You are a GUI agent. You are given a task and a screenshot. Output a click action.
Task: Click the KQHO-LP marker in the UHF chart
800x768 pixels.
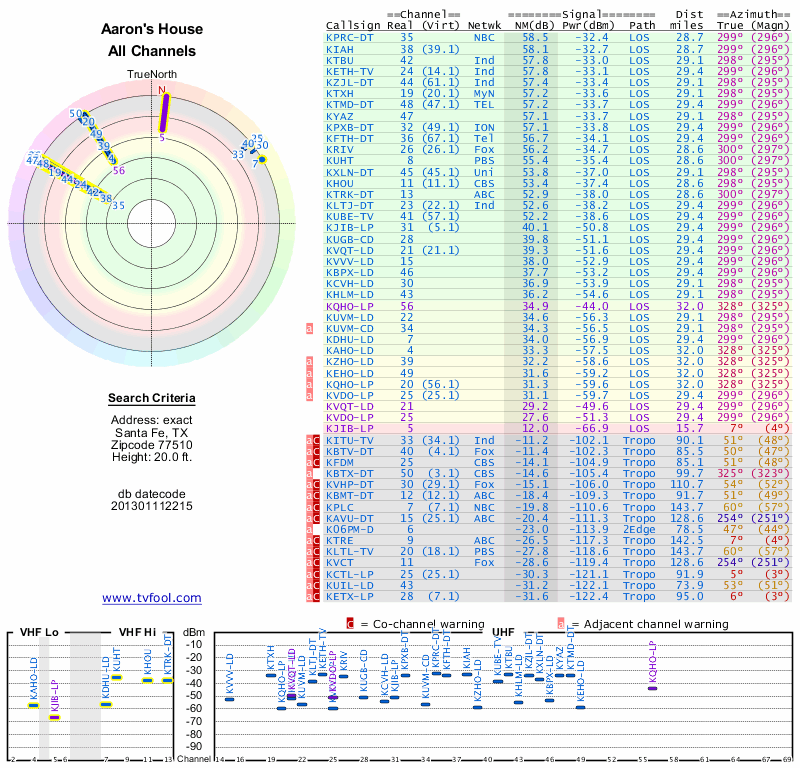tap(653, 688)
